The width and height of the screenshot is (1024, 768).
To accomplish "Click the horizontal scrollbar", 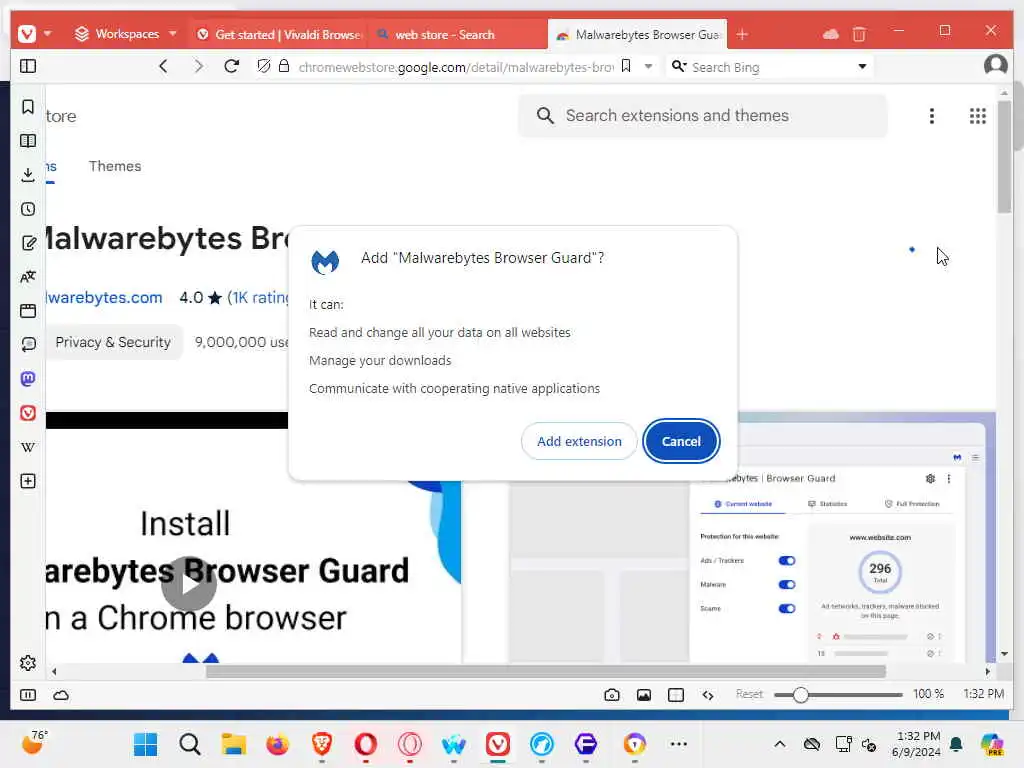I will [545, 671].
